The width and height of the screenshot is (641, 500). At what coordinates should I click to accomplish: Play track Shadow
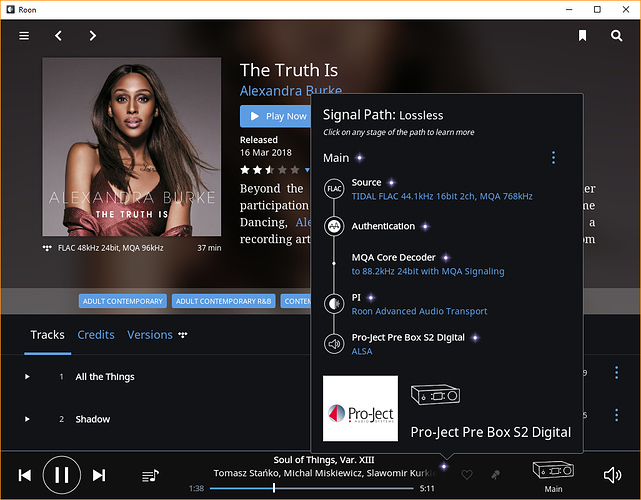coord(27,419)
